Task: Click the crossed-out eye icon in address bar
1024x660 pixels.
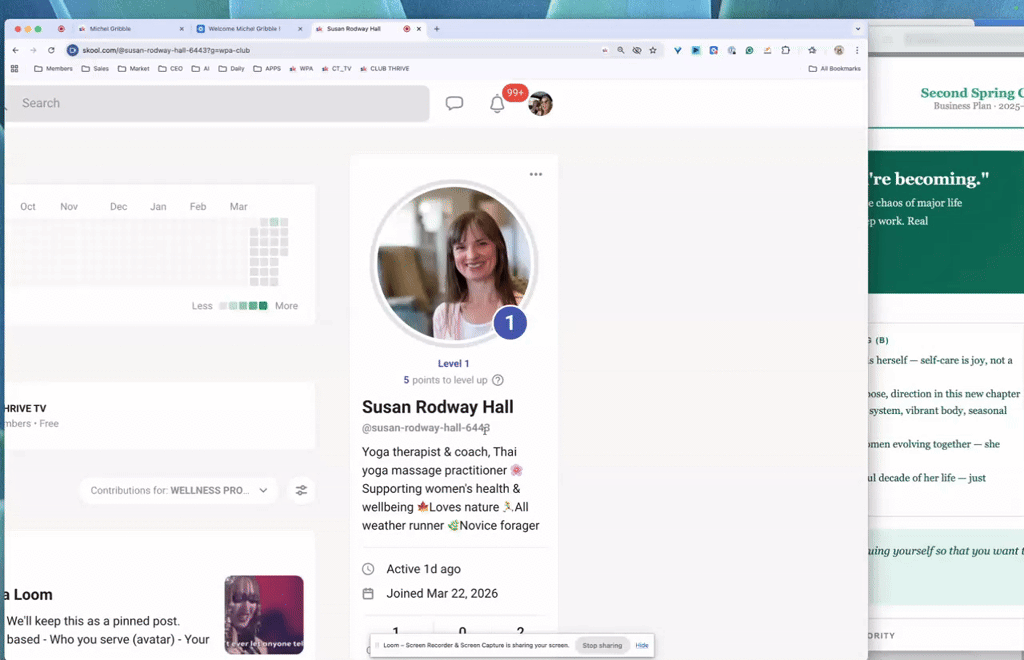Action: tap(637, 50)
